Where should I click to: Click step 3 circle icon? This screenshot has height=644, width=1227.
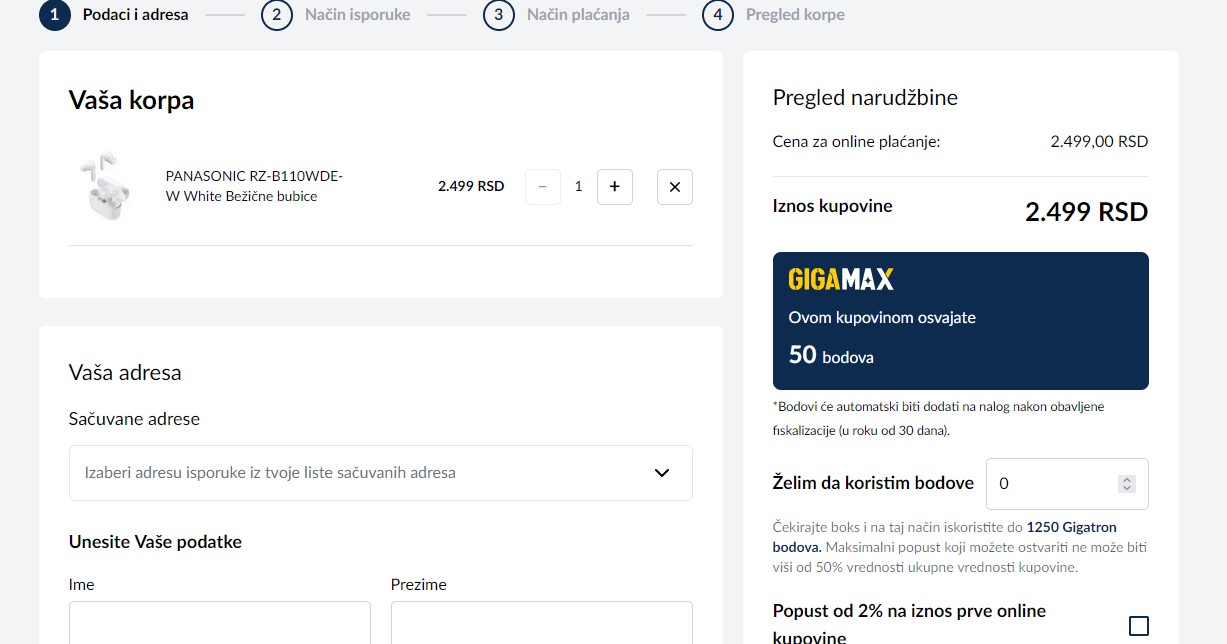[499, 15]
